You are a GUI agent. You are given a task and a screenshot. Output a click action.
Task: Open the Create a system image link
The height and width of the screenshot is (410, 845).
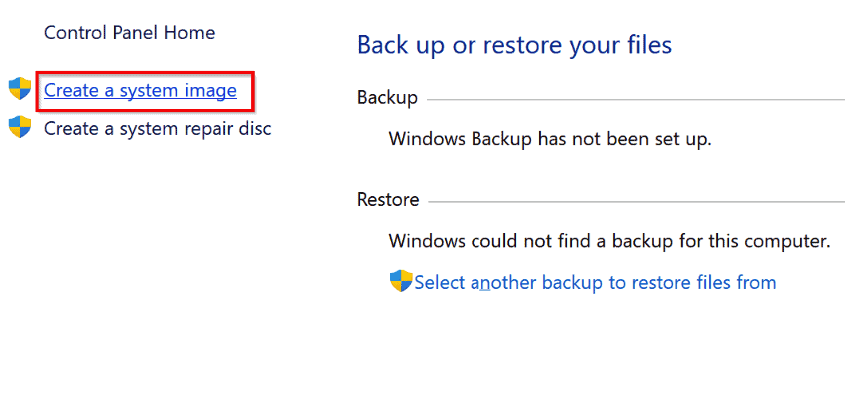[x=140, y=91]
